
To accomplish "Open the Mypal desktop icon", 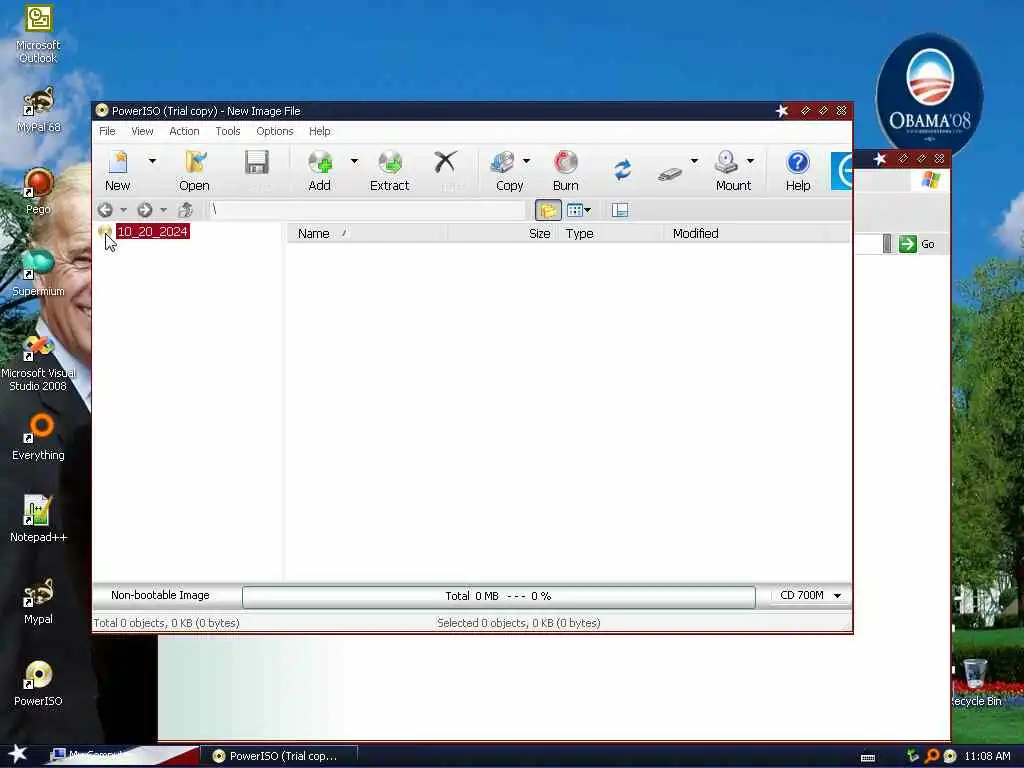I will point(38,601).
